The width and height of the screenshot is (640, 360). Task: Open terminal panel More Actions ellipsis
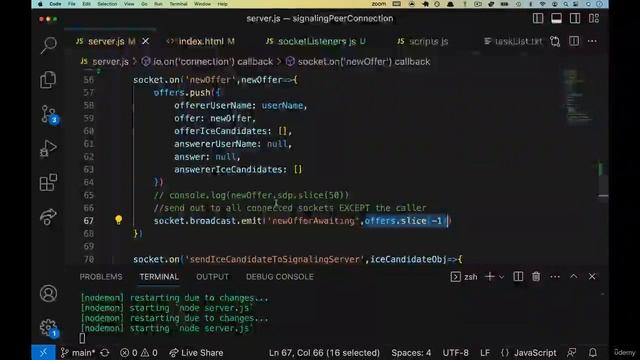[x=555, y=277]
